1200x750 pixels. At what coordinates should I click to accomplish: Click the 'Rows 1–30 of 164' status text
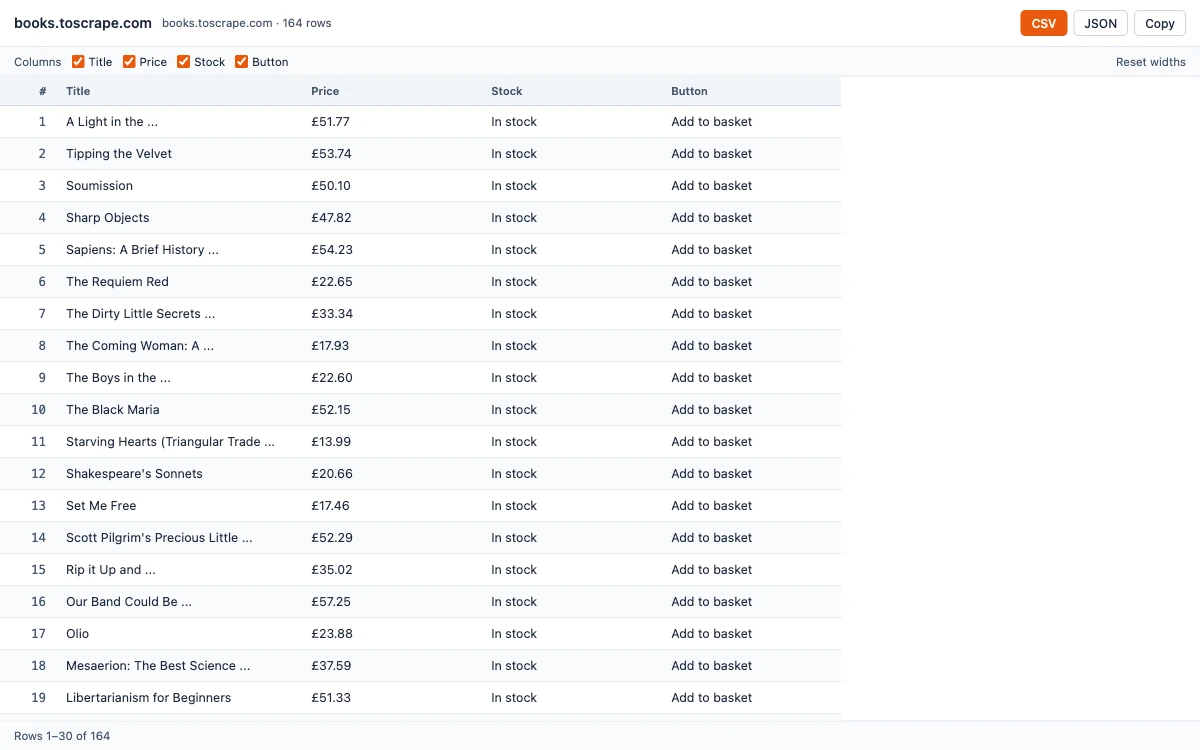coord(62,736)
